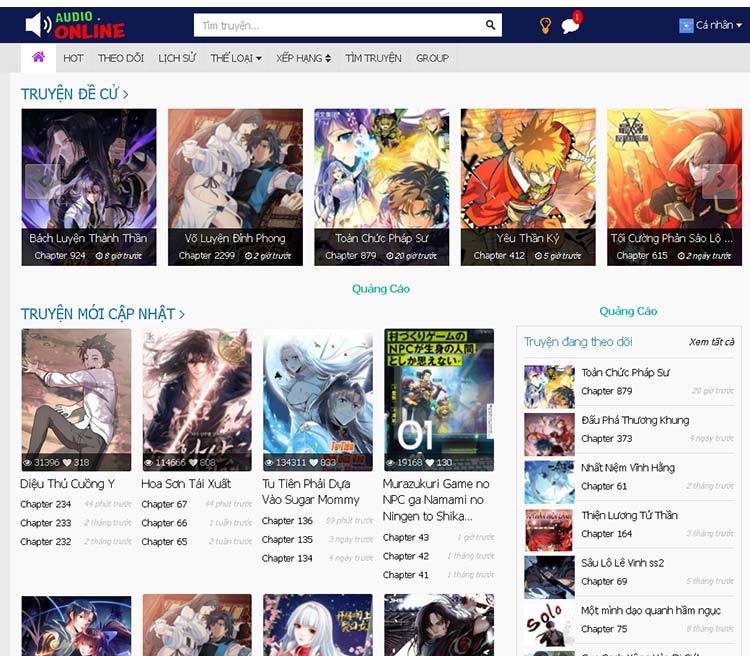Open the Truyện Mới Cập Nhật heading link

[102, 314]
